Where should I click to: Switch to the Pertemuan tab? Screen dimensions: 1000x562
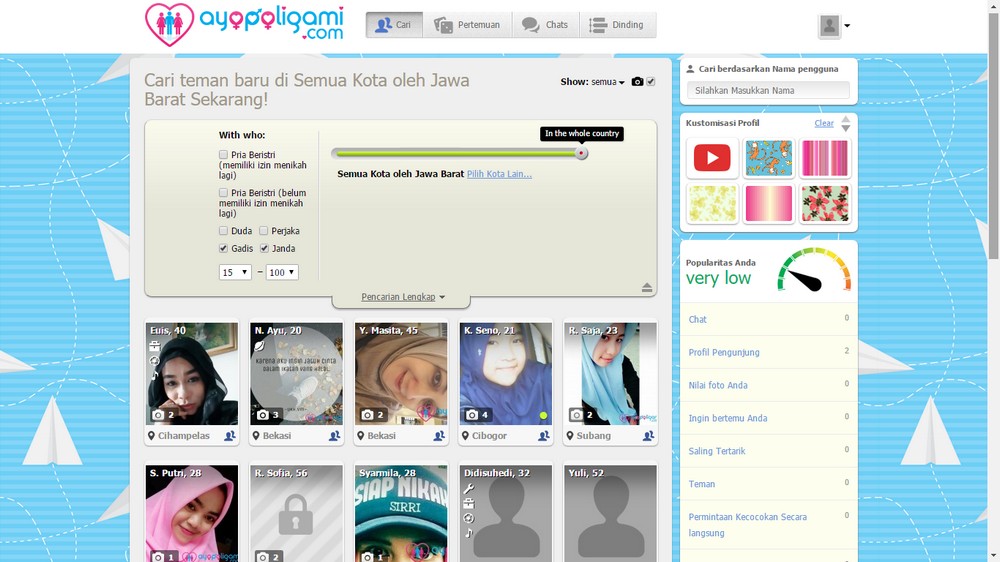(x=467, y=25)
